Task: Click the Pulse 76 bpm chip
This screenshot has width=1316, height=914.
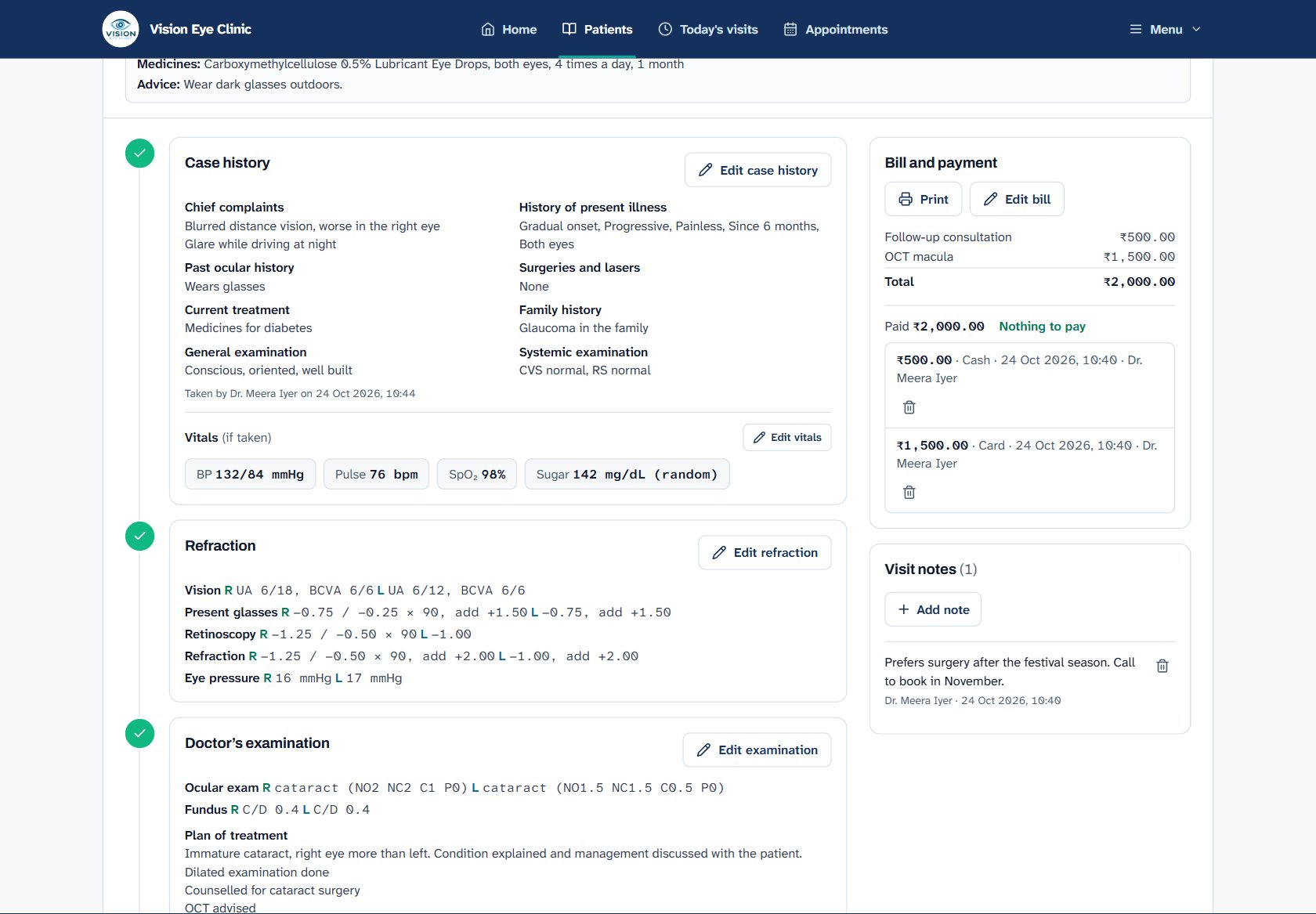Action: (376, 474)
